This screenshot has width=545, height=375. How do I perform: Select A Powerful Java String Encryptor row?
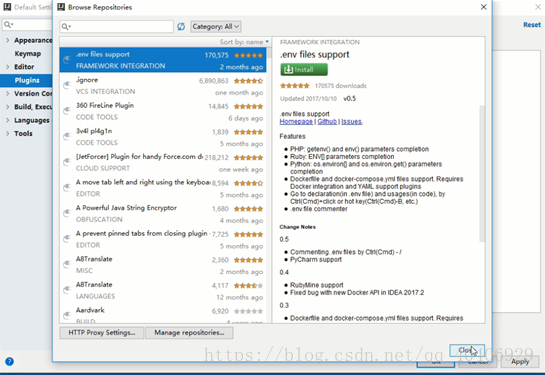point(163,213)
